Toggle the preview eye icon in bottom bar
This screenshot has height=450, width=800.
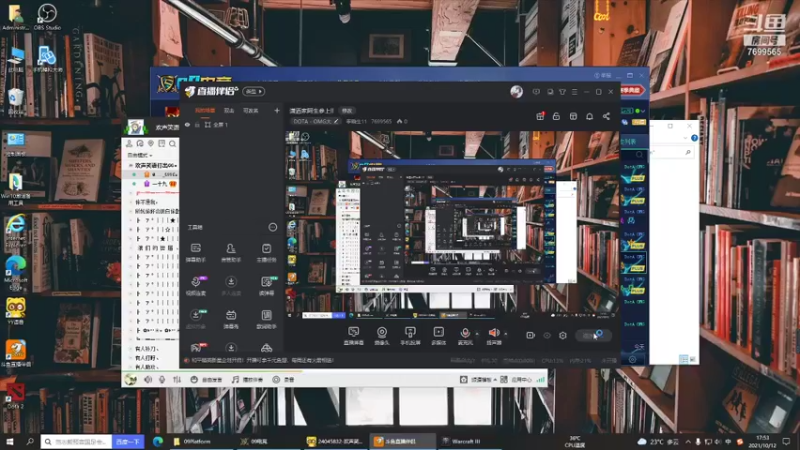(x=547, y=335)
